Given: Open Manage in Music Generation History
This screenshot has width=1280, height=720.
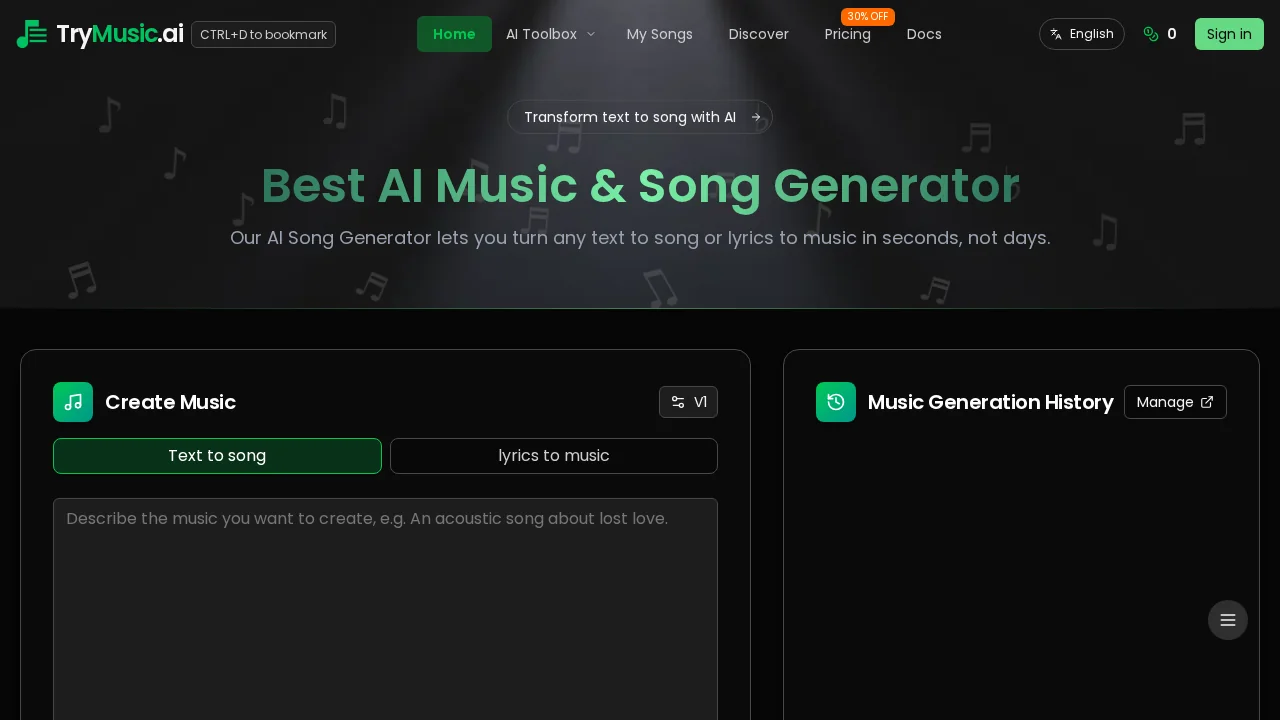Looking at the screenshot, I should pos(1175,402).
